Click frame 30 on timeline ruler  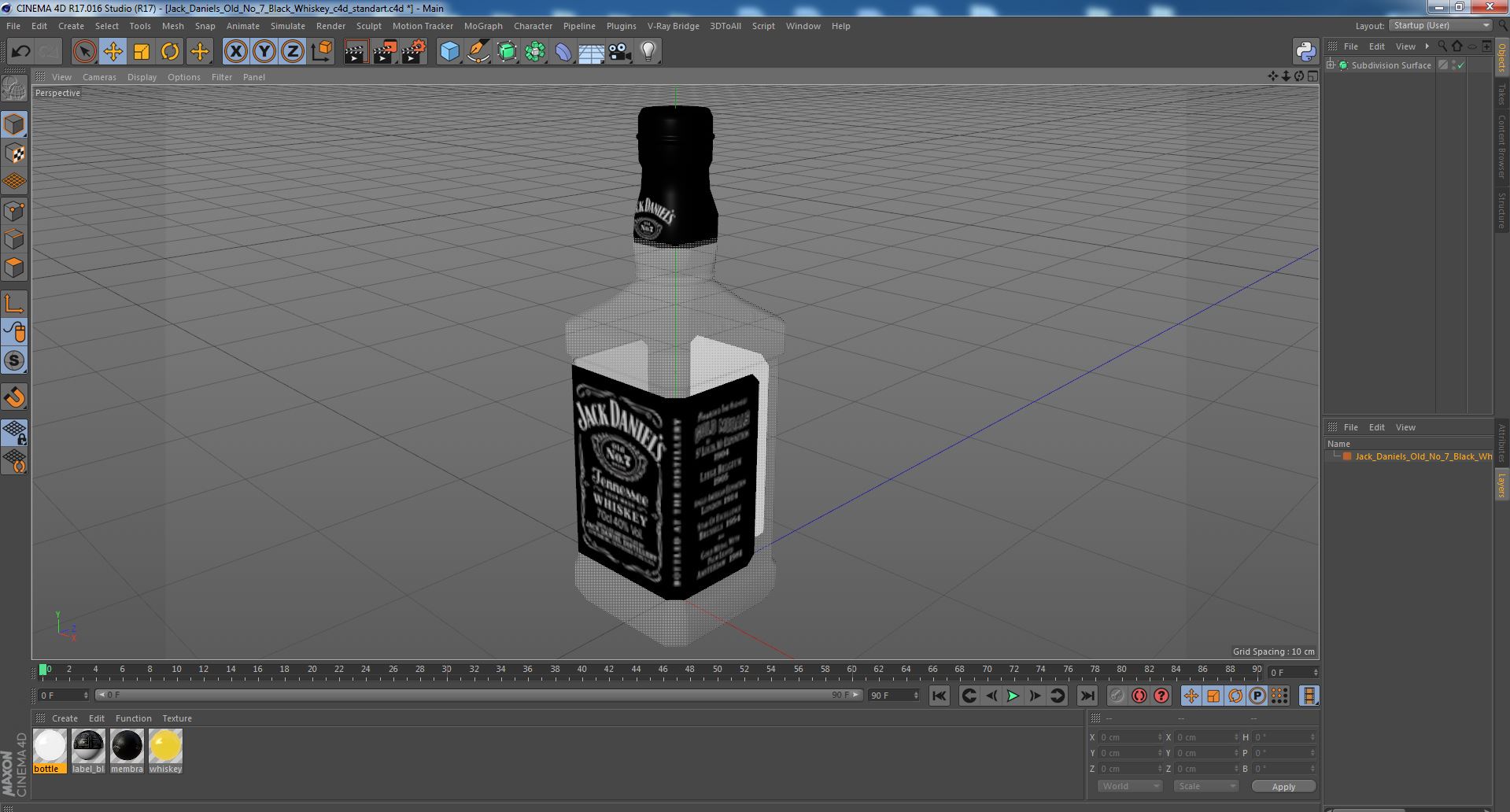coord(446,670)
